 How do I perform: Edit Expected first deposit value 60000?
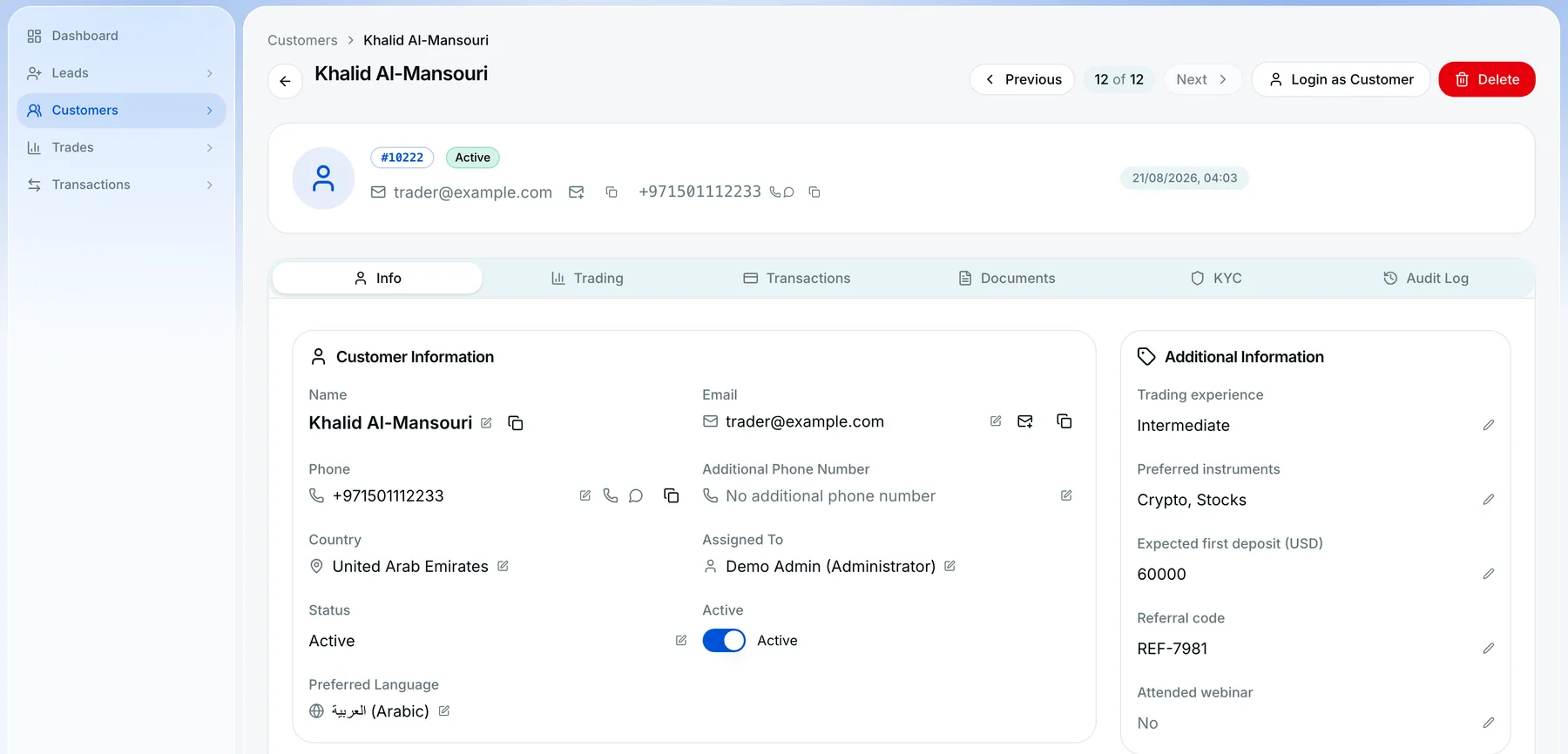(x=1489, y=574)
